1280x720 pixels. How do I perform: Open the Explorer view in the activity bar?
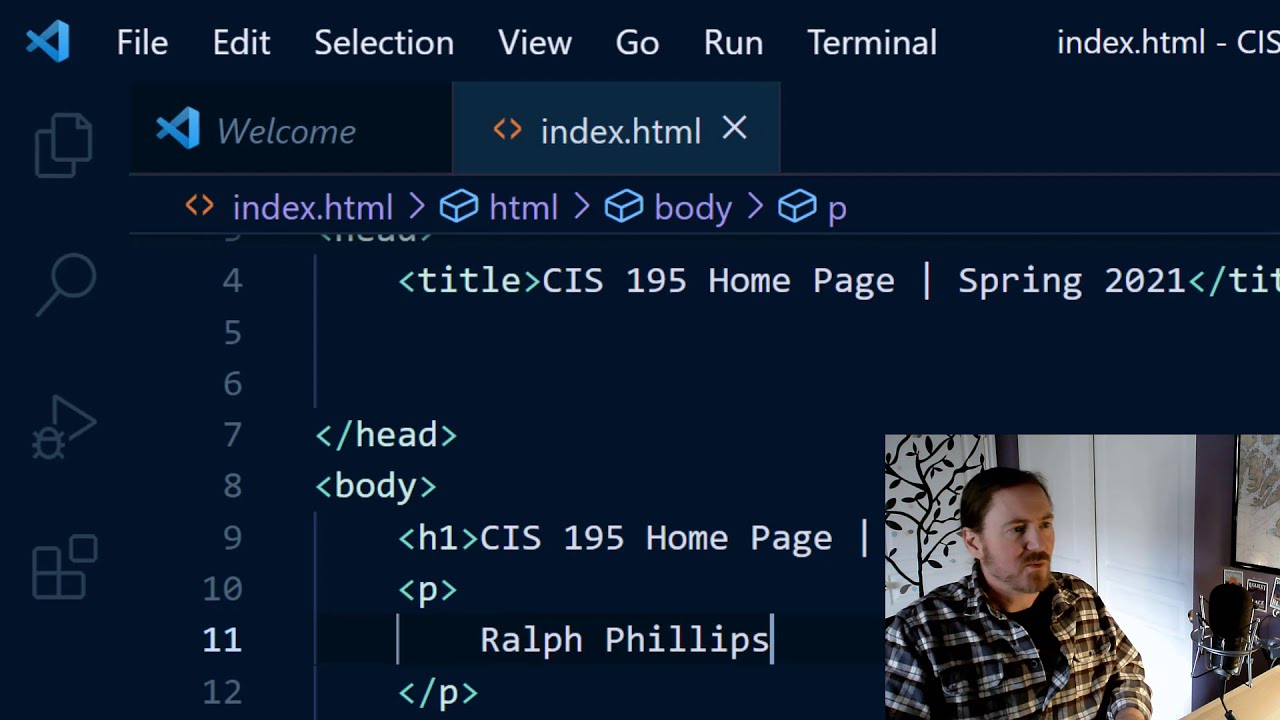64,146
